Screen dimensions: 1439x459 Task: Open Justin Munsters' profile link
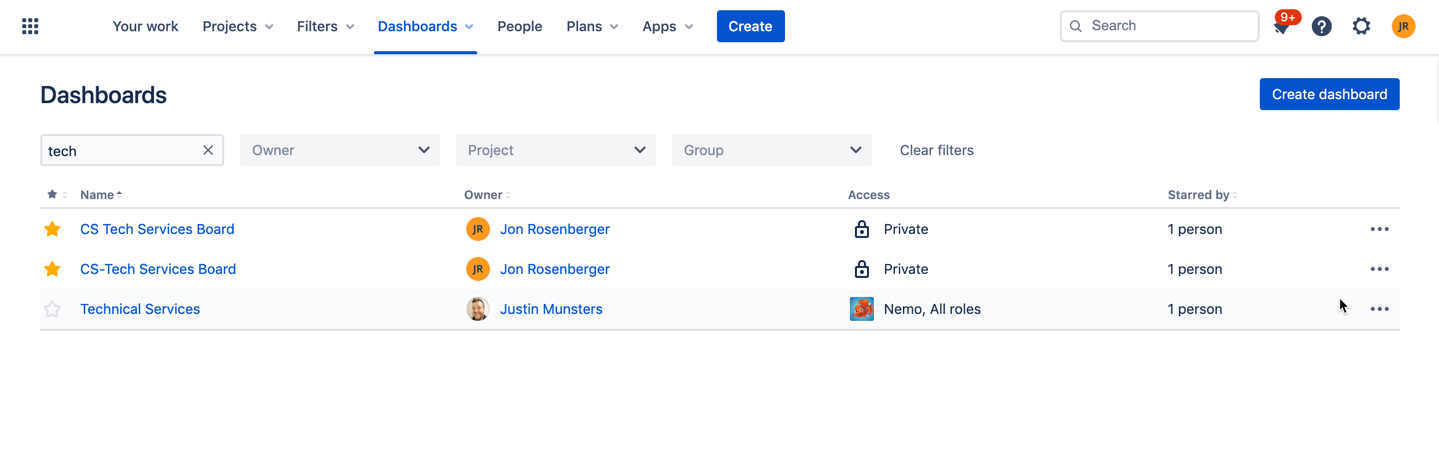pos(551,309)
